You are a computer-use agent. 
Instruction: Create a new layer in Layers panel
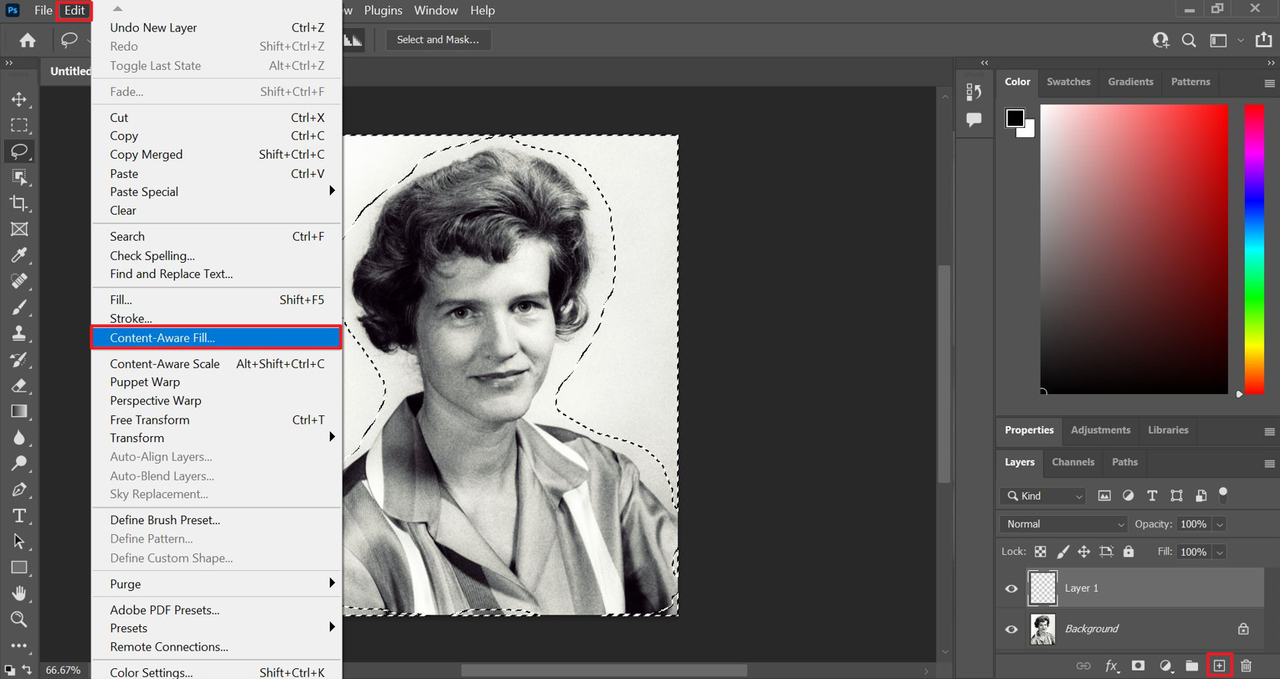pyautogui.click(x=1219, y=665)
